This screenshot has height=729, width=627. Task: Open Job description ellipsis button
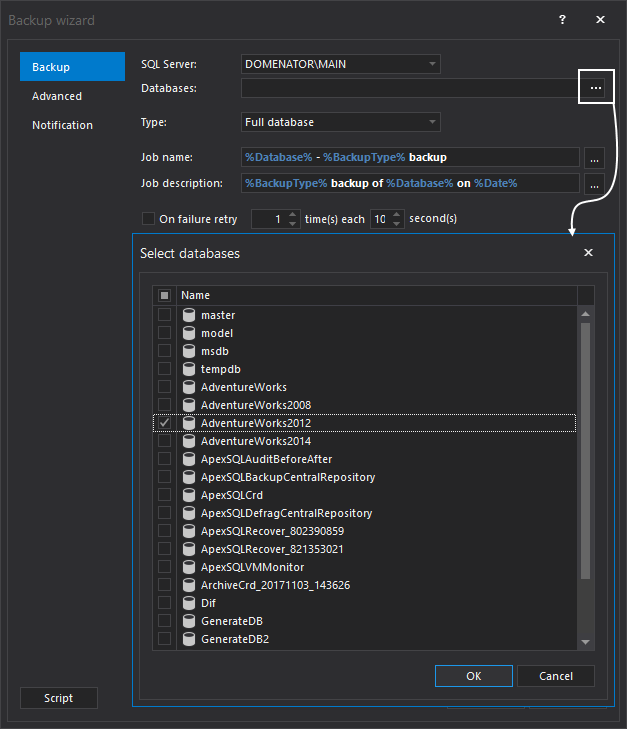(x=594, y=183)
